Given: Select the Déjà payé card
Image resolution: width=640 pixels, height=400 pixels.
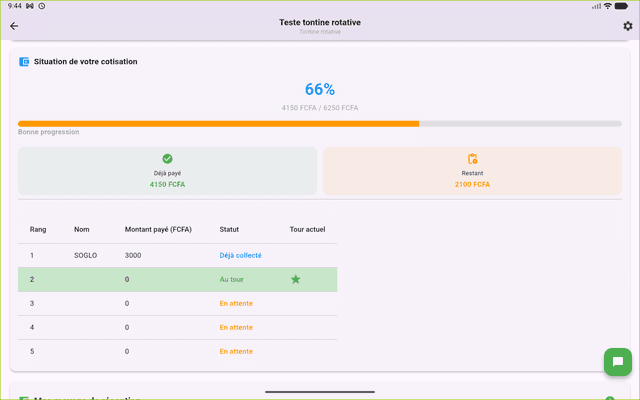Looking at the screenshot, I should [167, 171].
